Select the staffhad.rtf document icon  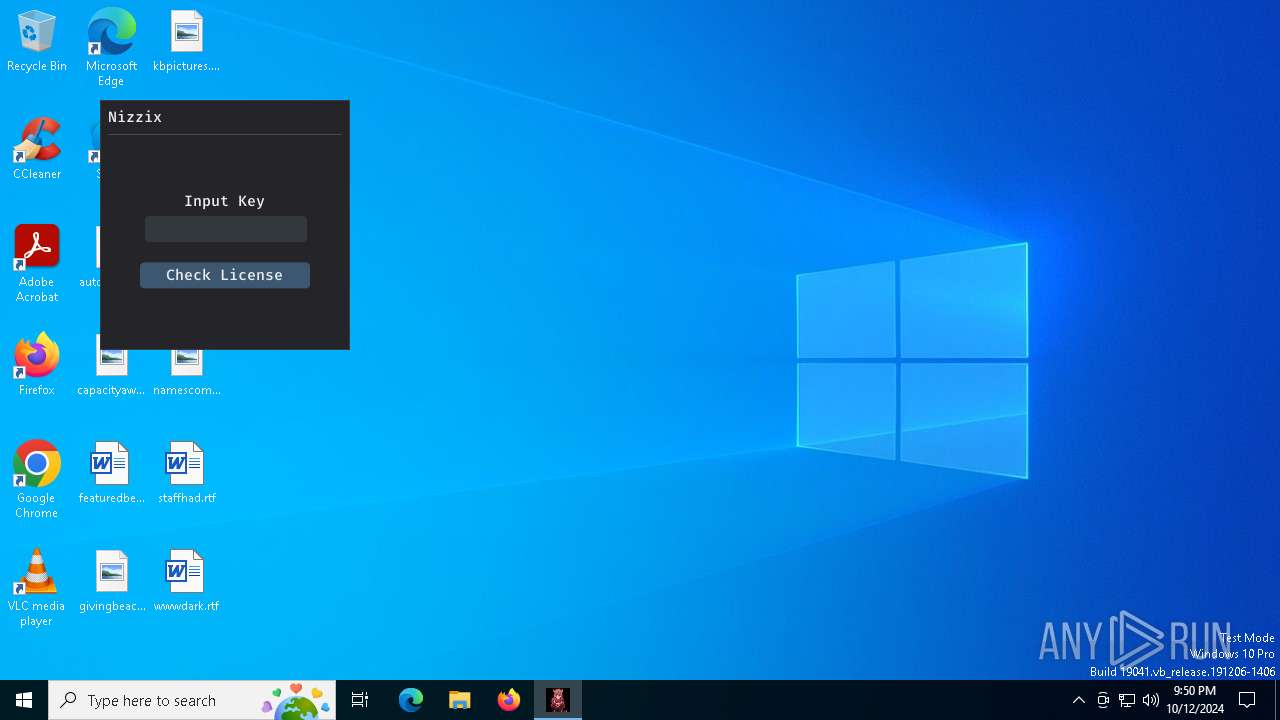click(x=187, y=474)
